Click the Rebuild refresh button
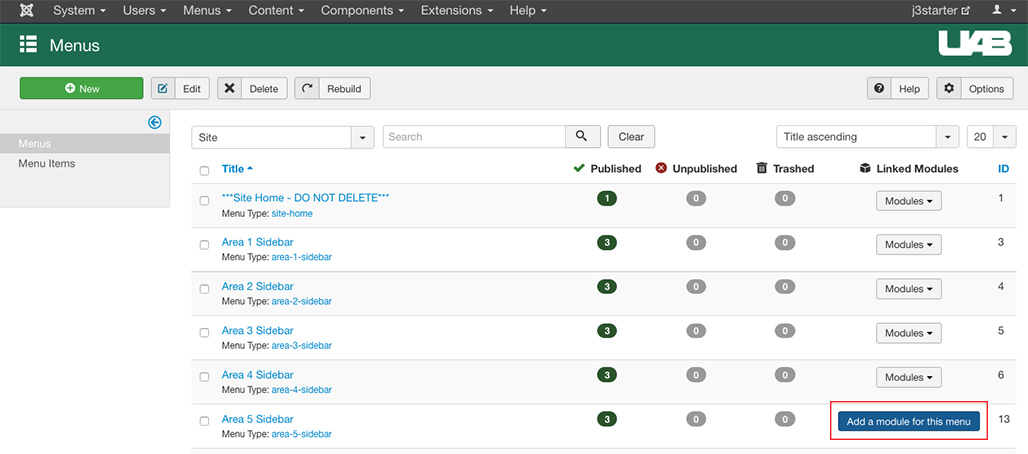The width and height of the screenshot is (1028, 454). tap(332, 89)
